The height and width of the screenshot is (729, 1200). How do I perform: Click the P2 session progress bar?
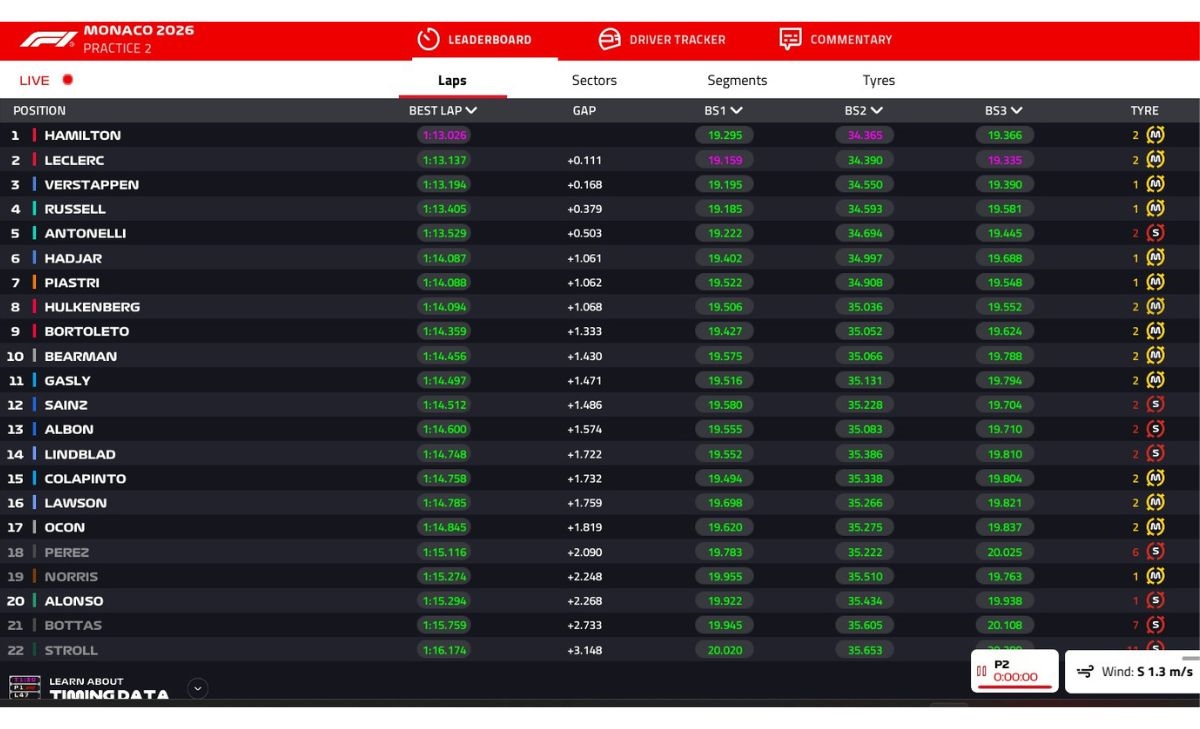(1014, 687)
